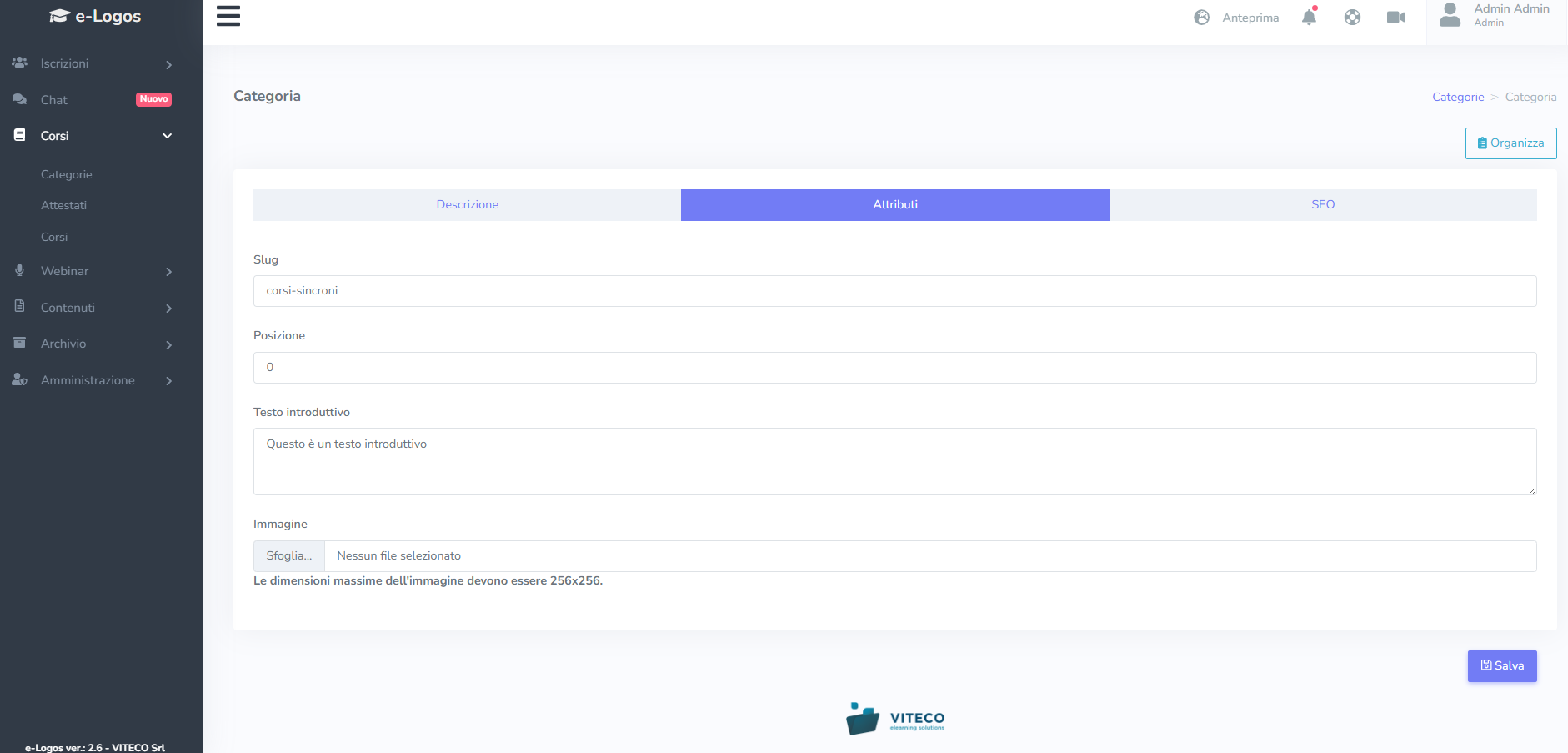Click Sfoglia to choose an image
Image resolution: width=1568 pixels, height=753 pixels.
click(x=289, y=556)
